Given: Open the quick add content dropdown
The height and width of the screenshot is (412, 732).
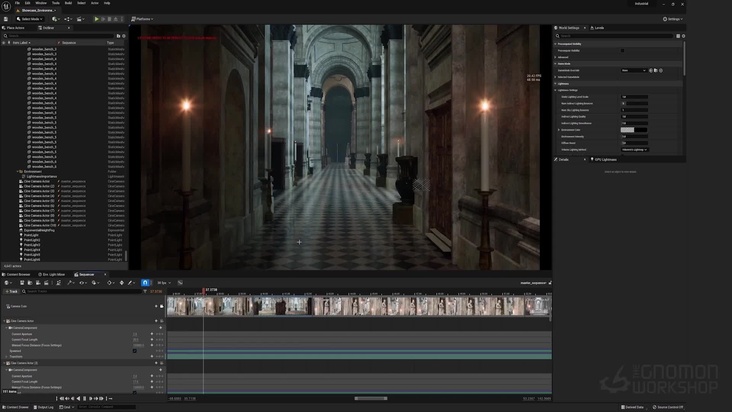Looking at the screenshot, I should pyautogui.click(x=55, y=19).
